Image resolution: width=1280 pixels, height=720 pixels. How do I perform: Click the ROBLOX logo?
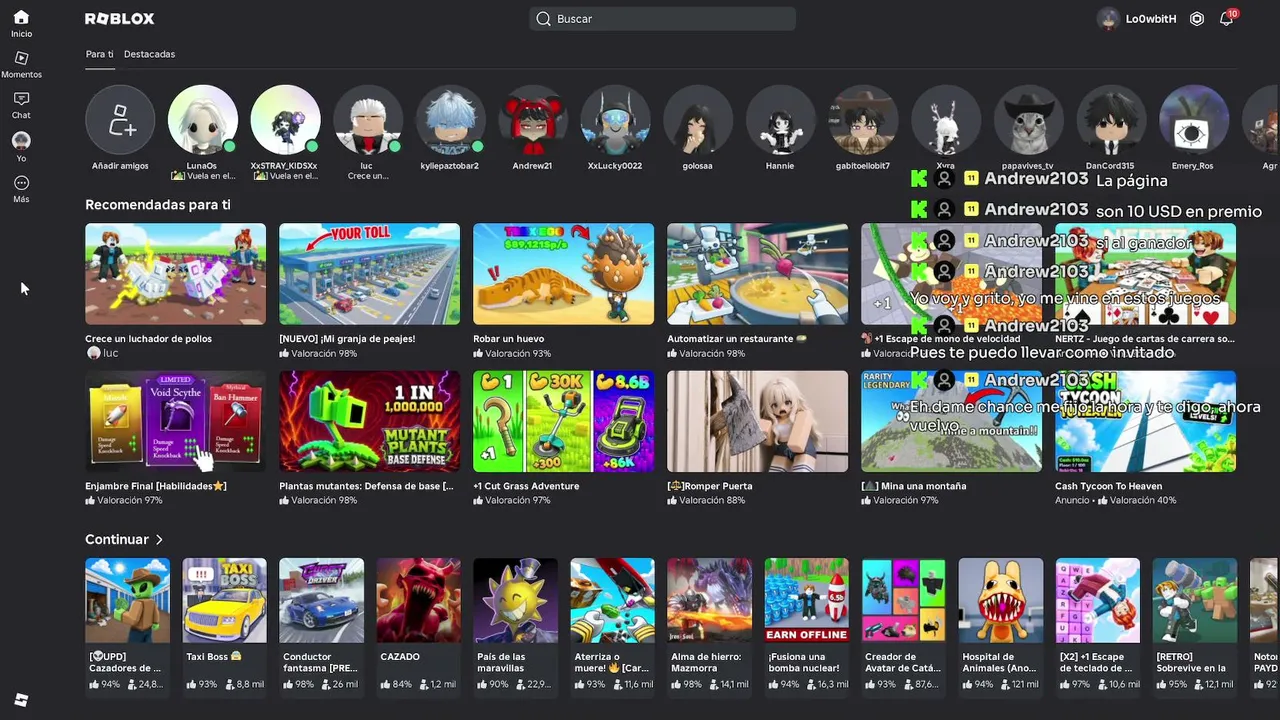click(x=119, y=19)
